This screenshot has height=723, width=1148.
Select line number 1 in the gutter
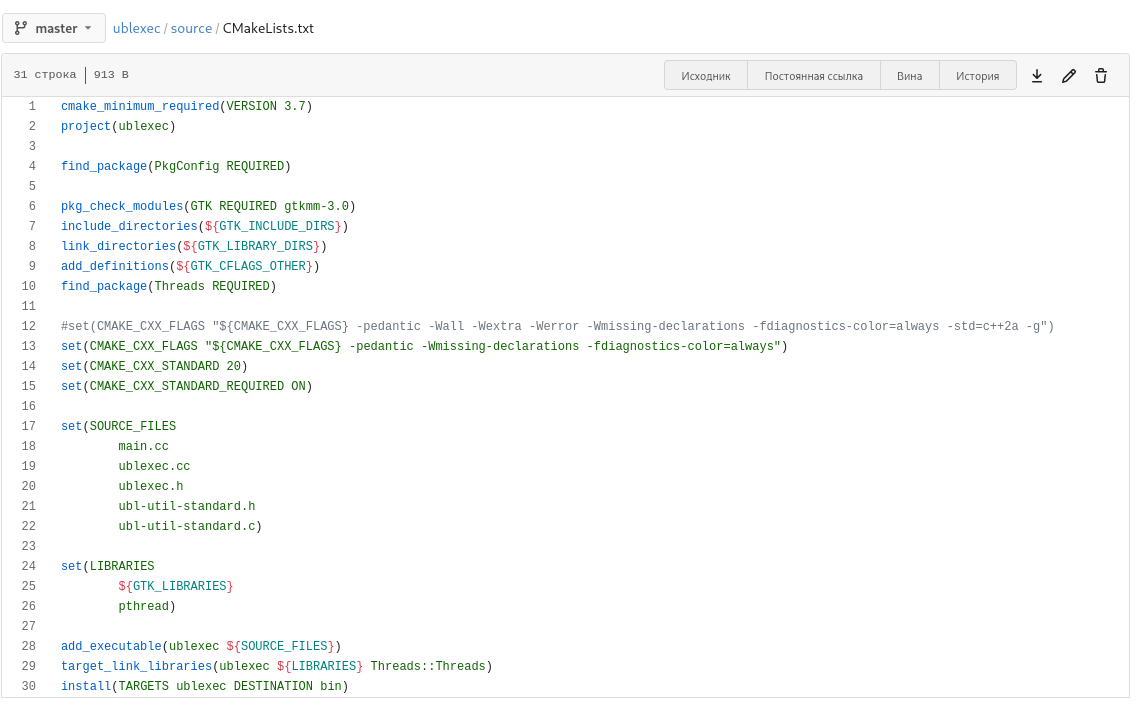point(32,106)
